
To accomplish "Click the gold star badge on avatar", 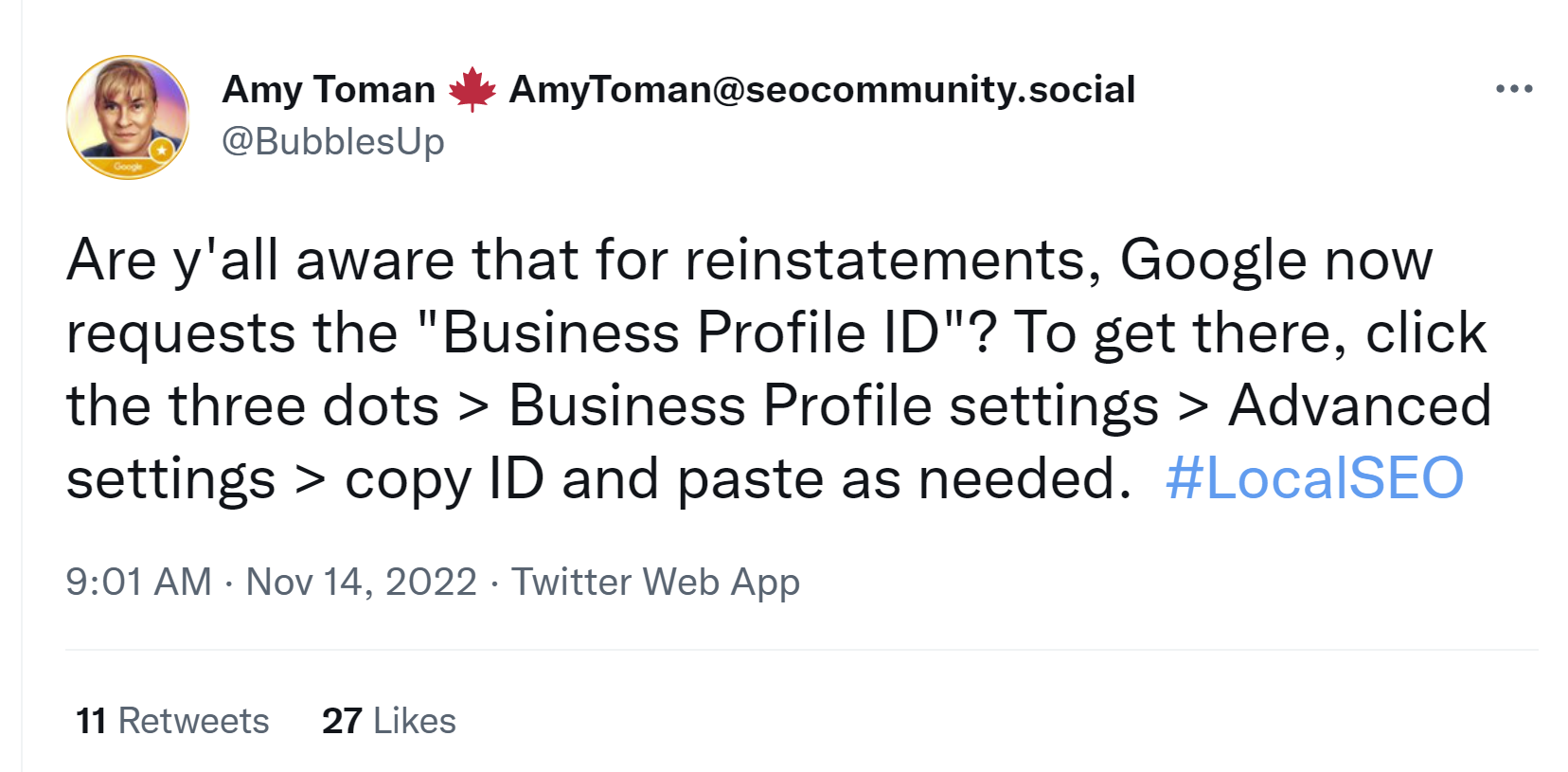I will (x=163, y=151).
